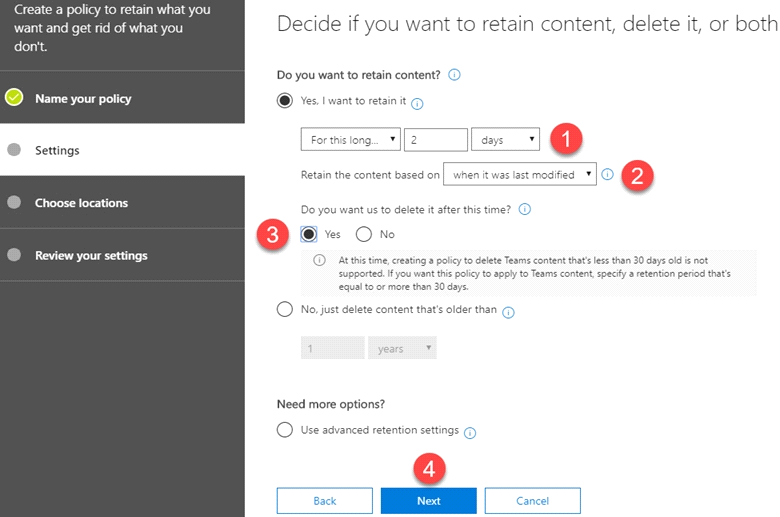Click info icon next to 'No, just delete content'
Viewport: 780px width, 517px height.
click(x=508, y=312)
